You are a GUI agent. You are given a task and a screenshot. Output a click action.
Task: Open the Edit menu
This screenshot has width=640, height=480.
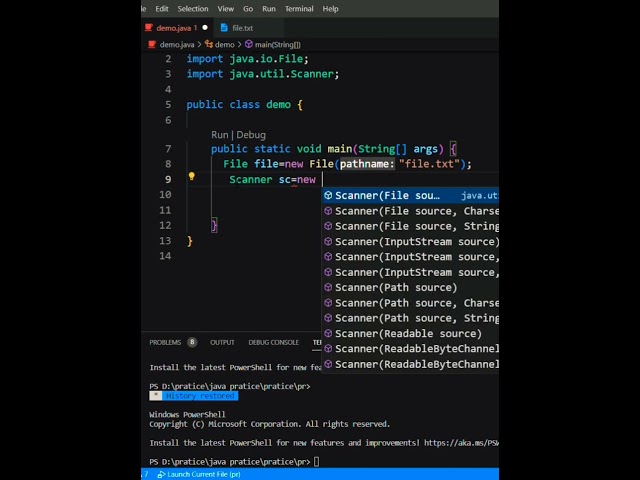[x=162, y=9]
